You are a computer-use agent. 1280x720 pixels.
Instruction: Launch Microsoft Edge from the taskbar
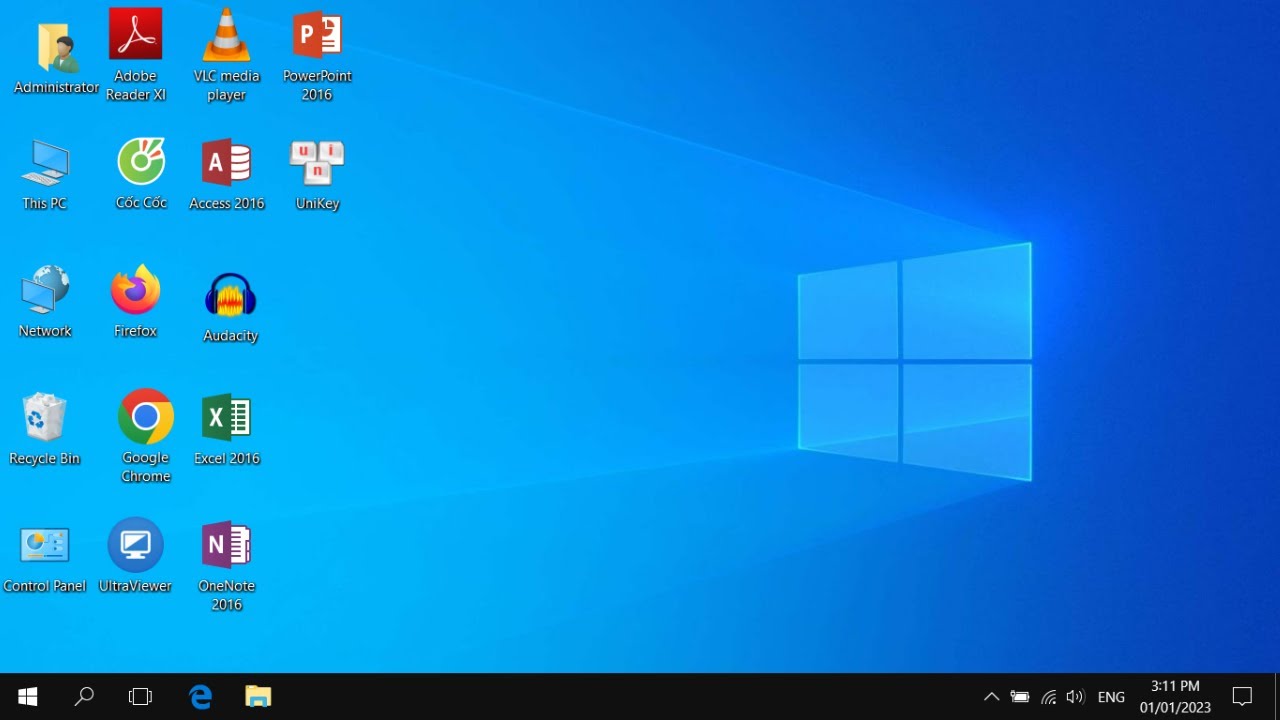pyautogui.click(x=201, y=697)
